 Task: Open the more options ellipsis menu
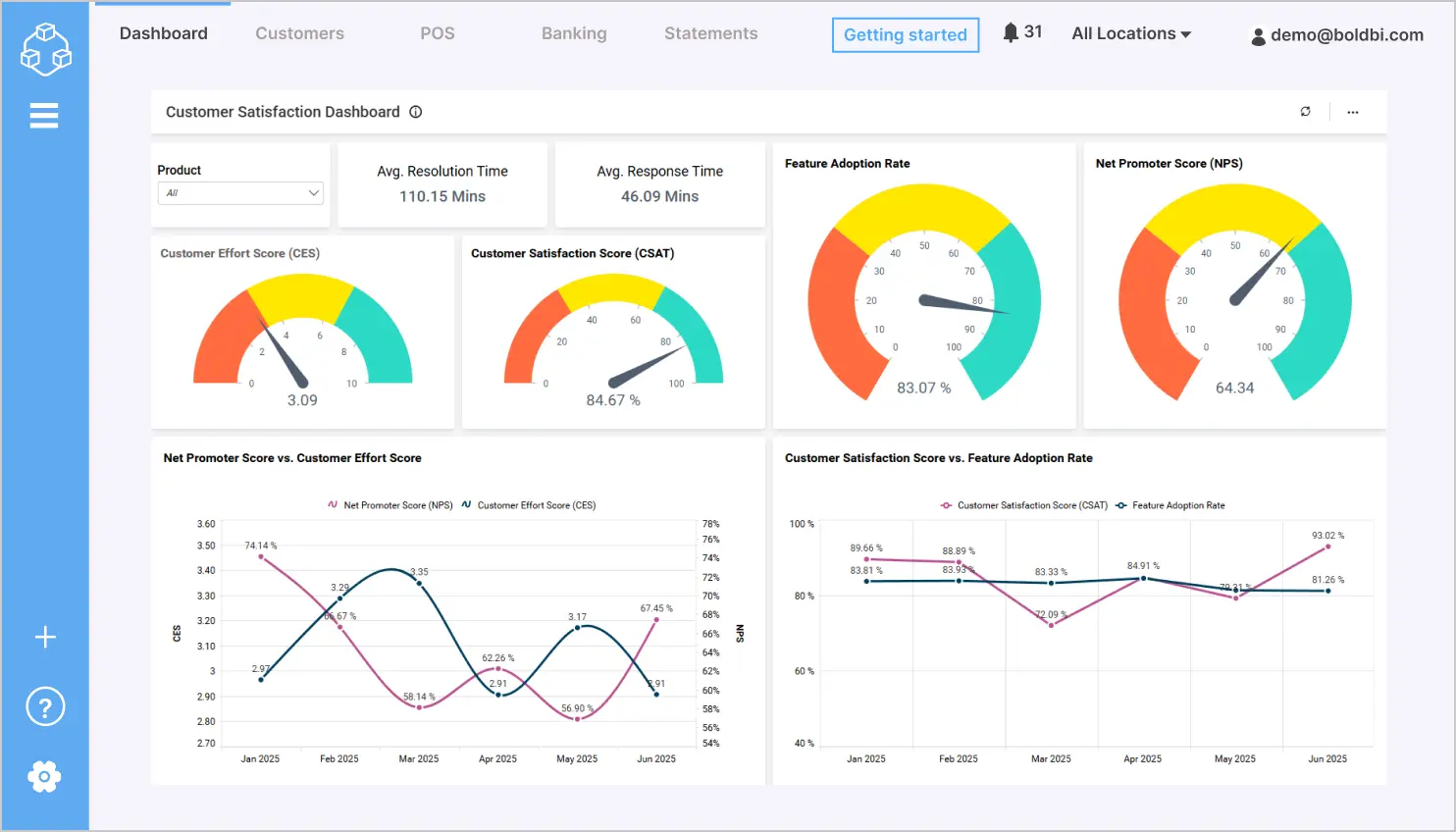tap(1352, 111)
